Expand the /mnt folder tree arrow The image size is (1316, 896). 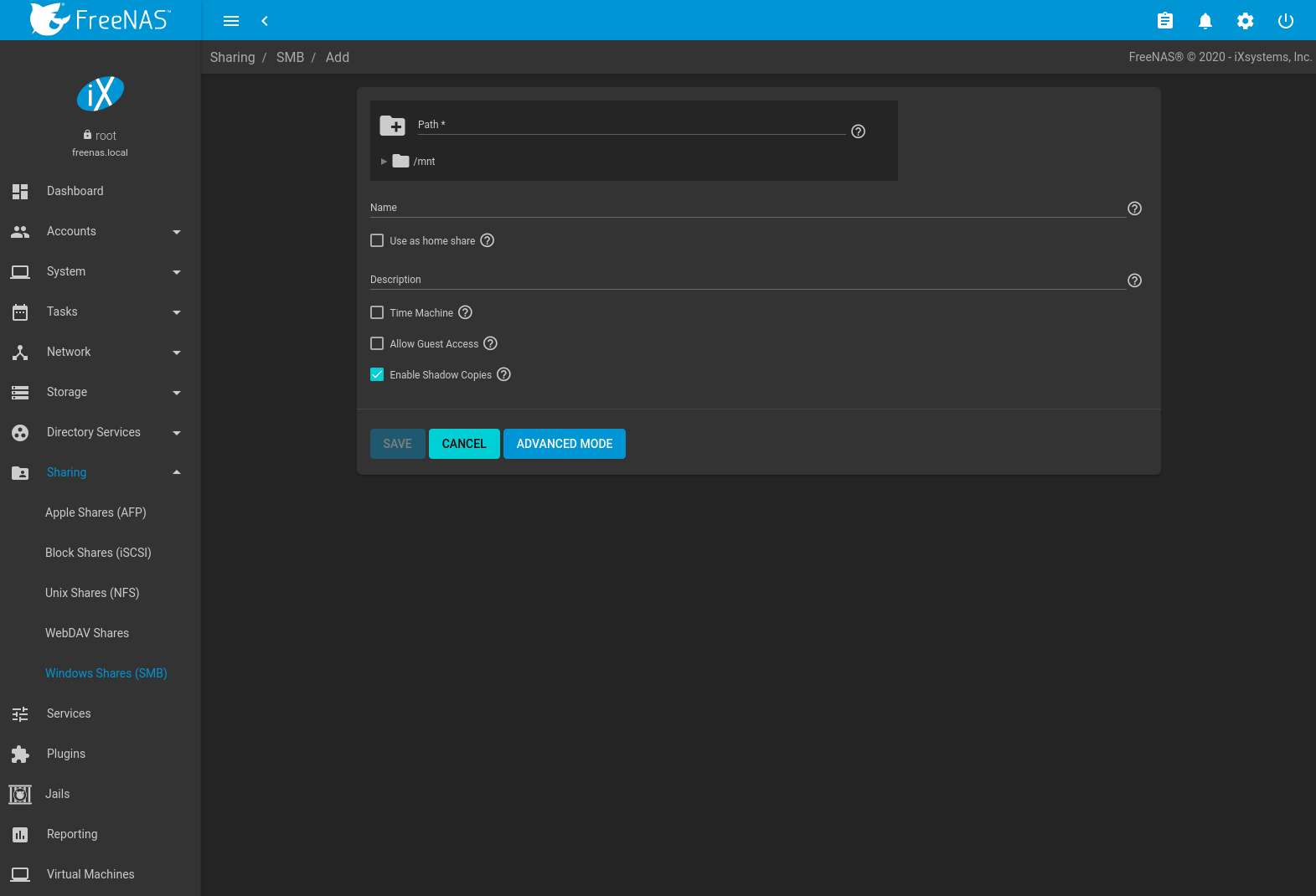click(384, 162)
